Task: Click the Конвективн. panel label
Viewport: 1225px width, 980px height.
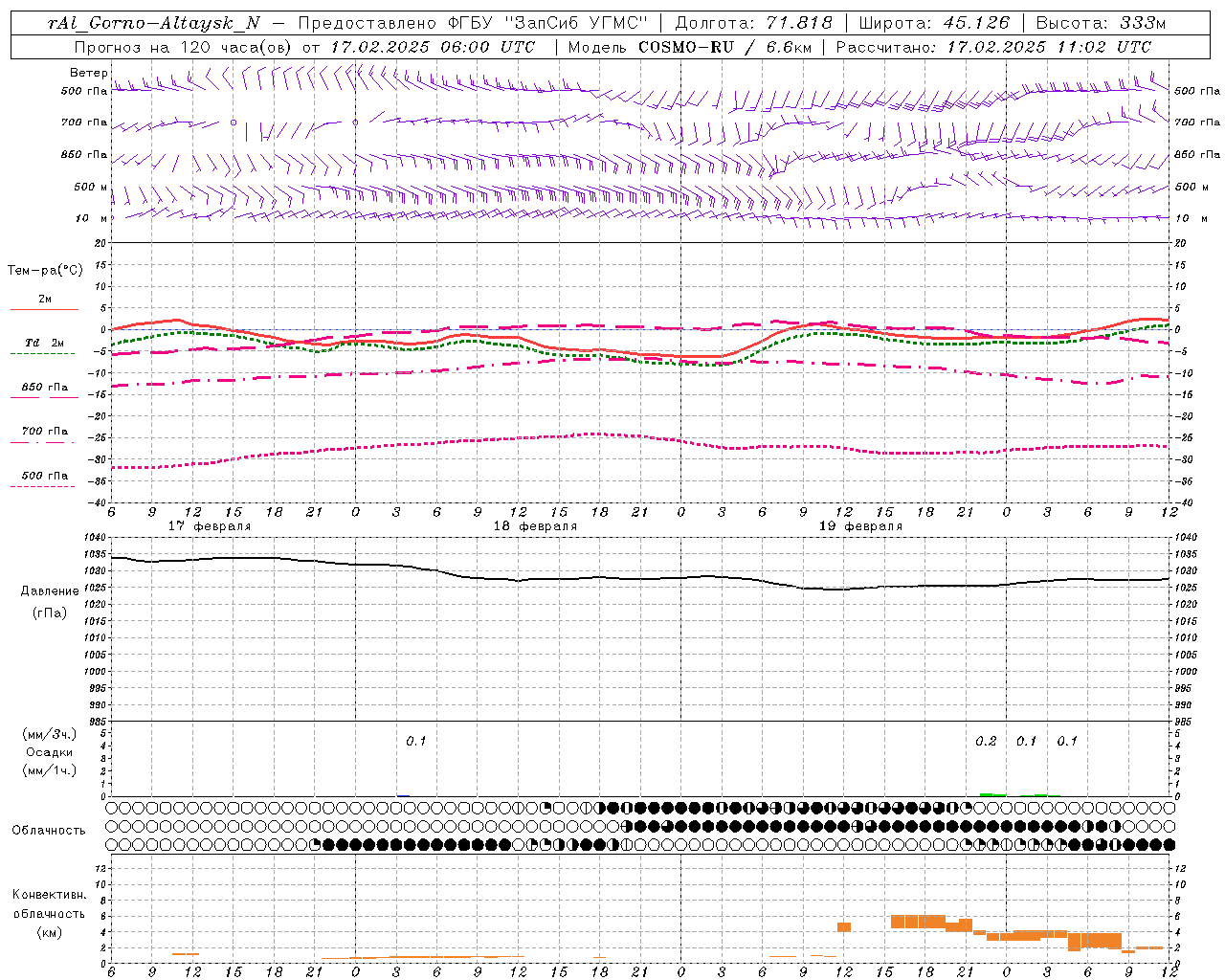Action: pos(49,895)
